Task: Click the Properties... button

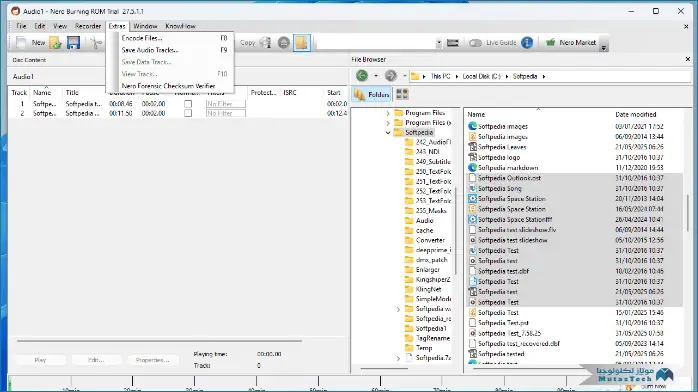Action: [152, 360]
